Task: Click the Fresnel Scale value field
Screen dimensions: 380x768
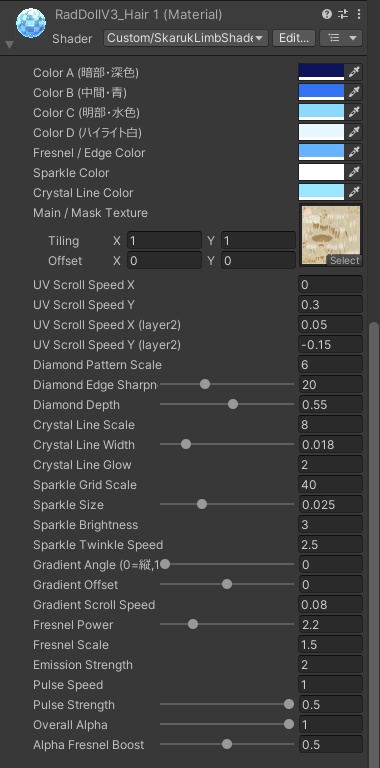Action: [x=331, y=645]
